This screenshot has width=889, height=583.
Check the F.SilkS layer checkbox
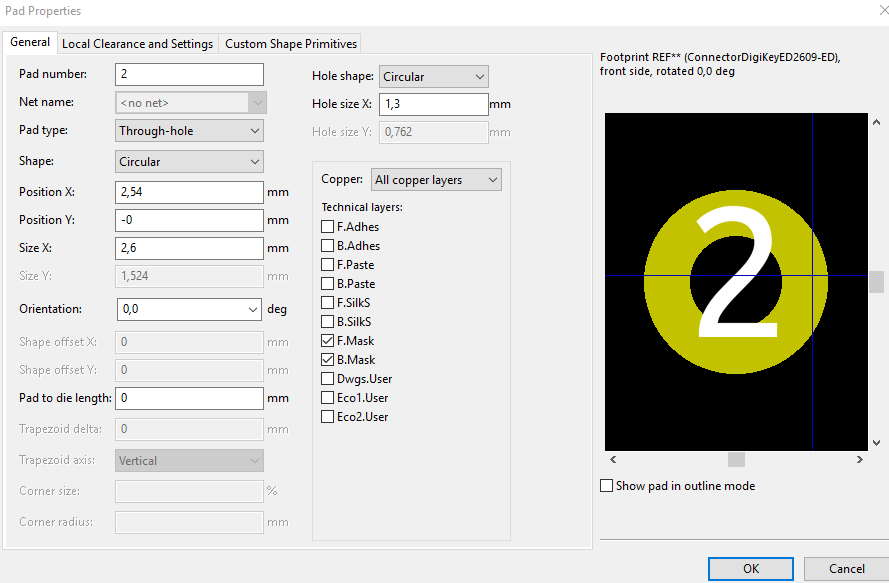325,302
